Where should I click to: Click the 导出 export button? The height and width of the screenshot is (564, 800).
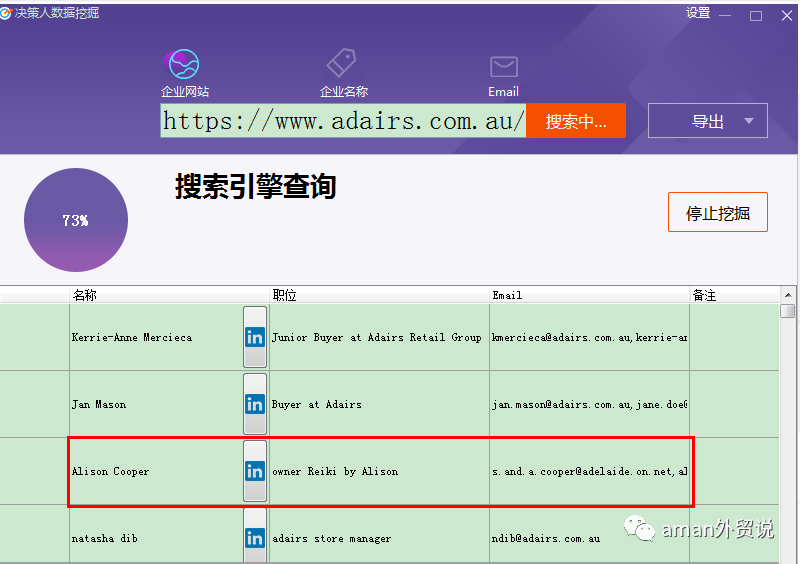click(x=708, y=120)
